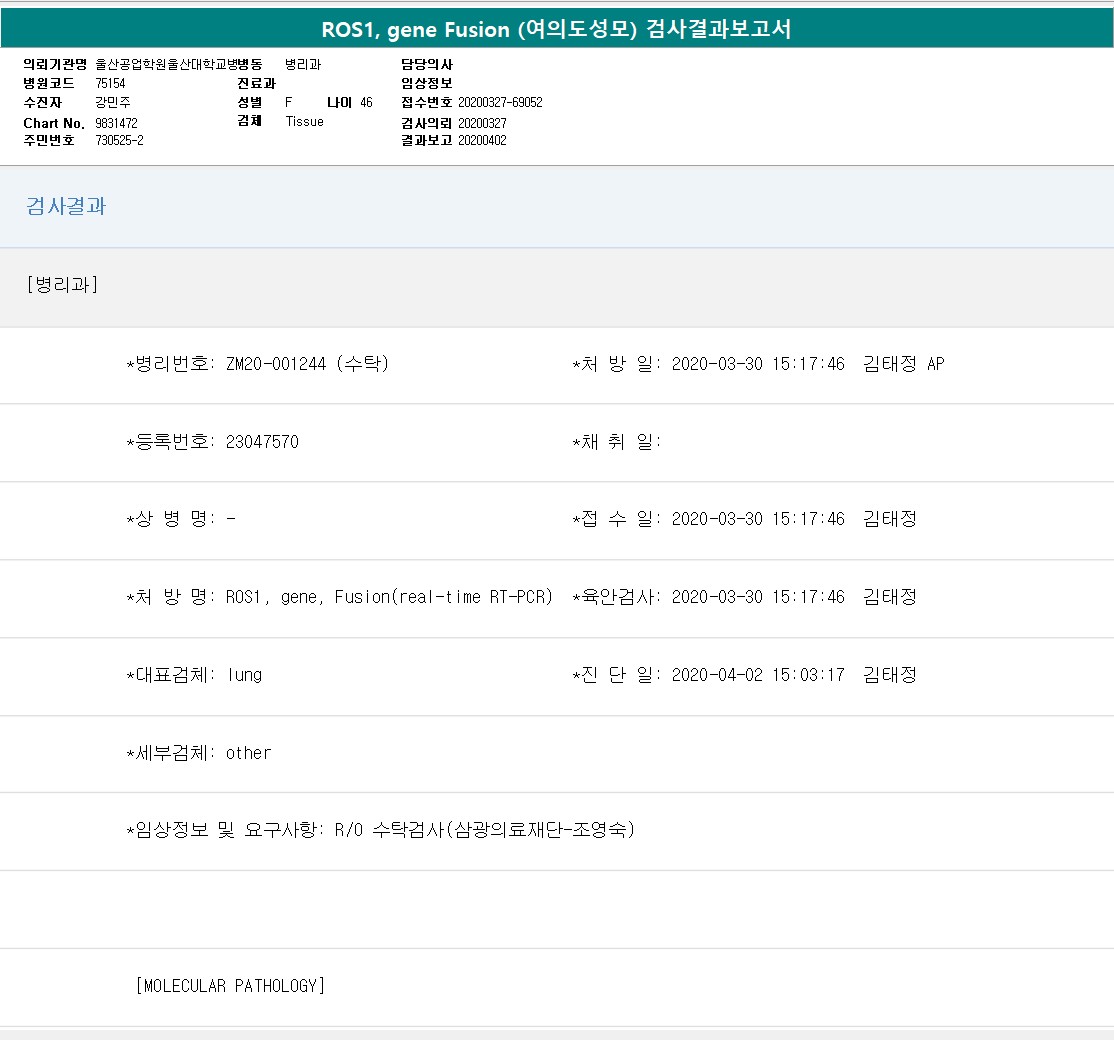Select the 검사결과 section heading
The width and height of the screenshot is (1114, 1040).
point(66,207)
